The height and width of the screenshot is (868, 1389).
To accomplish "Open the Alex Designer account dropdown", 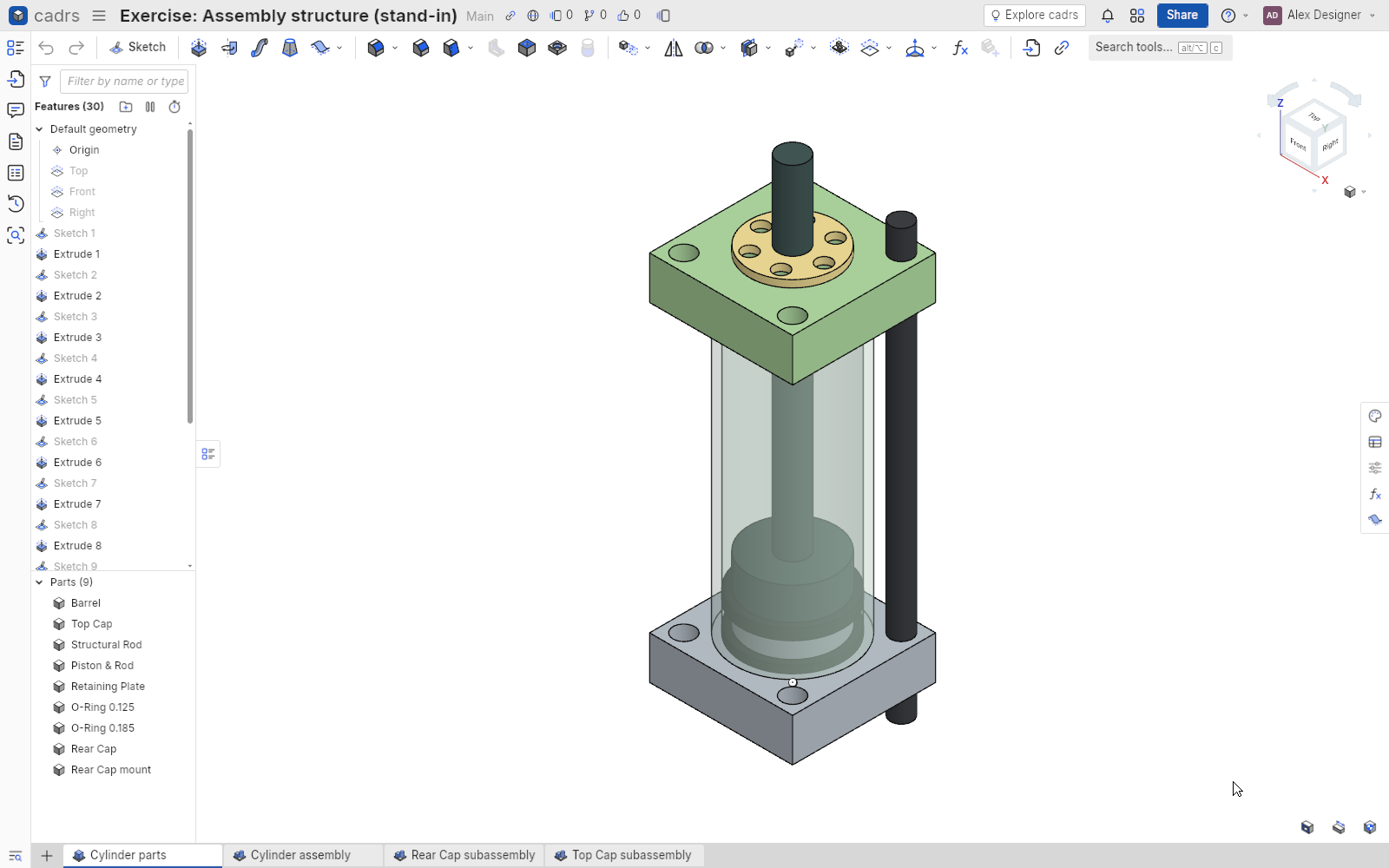I will [x=1372, y=16].
